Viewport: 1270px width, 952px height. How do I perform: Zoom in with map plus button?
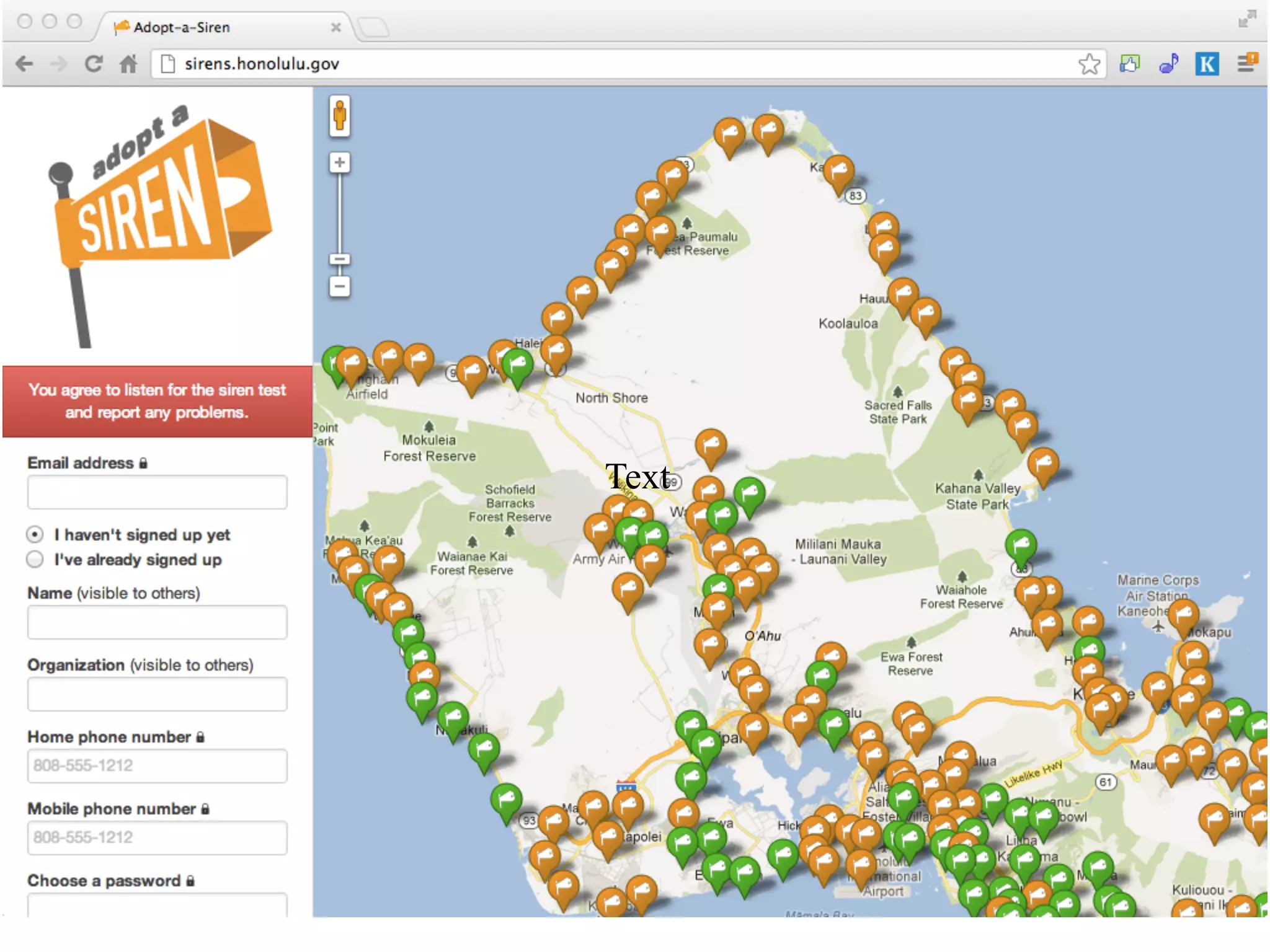pos(339,163)
